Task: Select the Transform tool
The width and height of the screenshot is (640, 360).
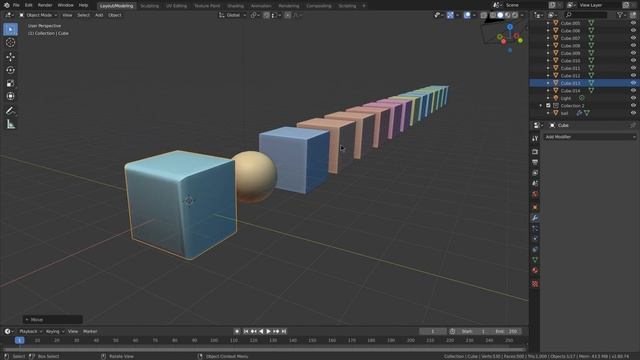Action: [11, 96]
